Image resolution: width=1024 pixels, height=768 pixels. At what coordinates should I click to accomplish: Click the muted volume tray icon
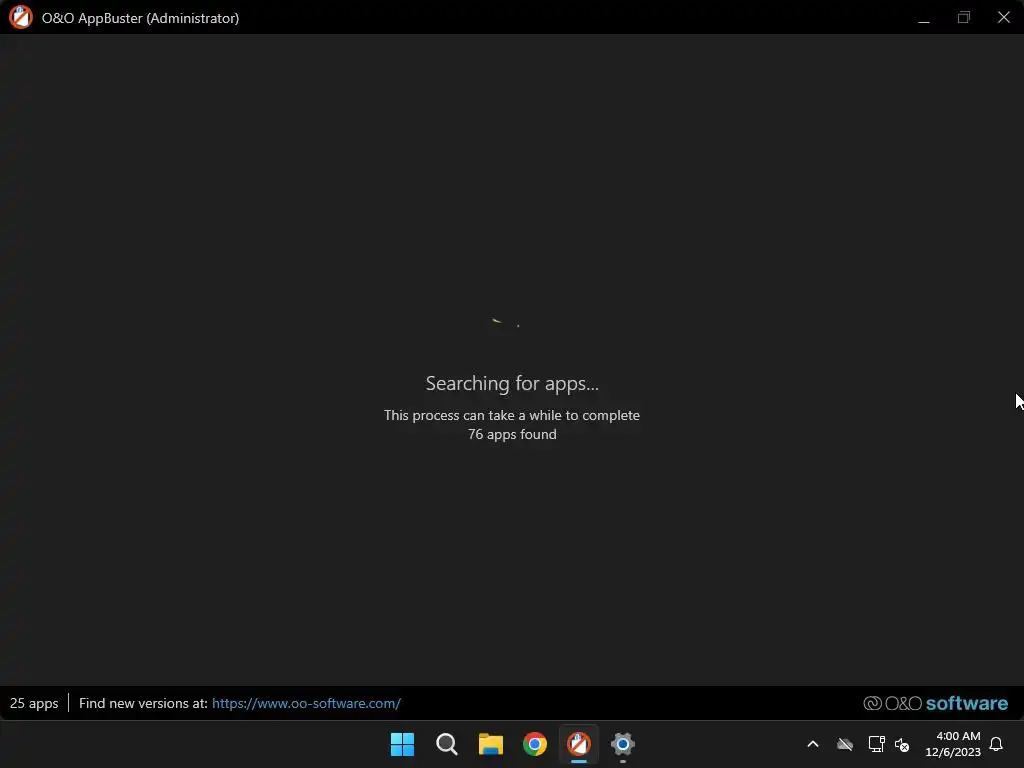click(902, 744)
